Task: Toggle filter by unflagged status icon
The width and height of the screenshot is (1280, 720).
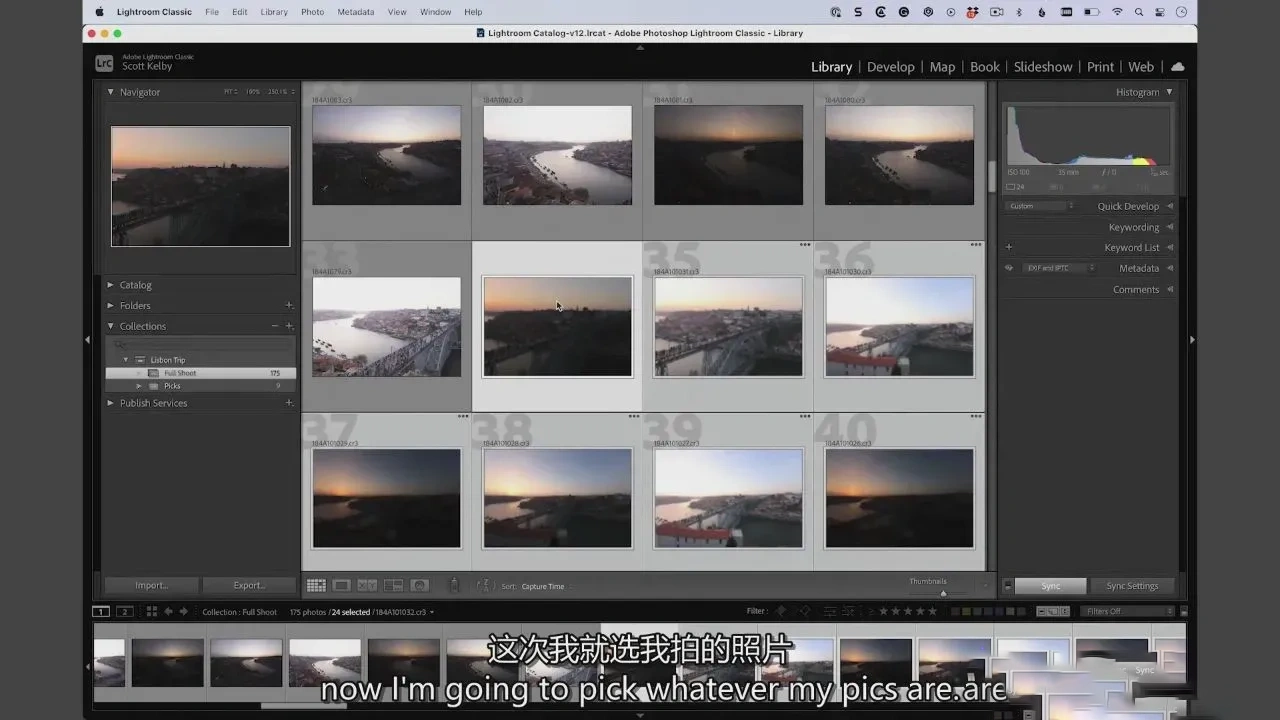Action: [x=805, y=611]
